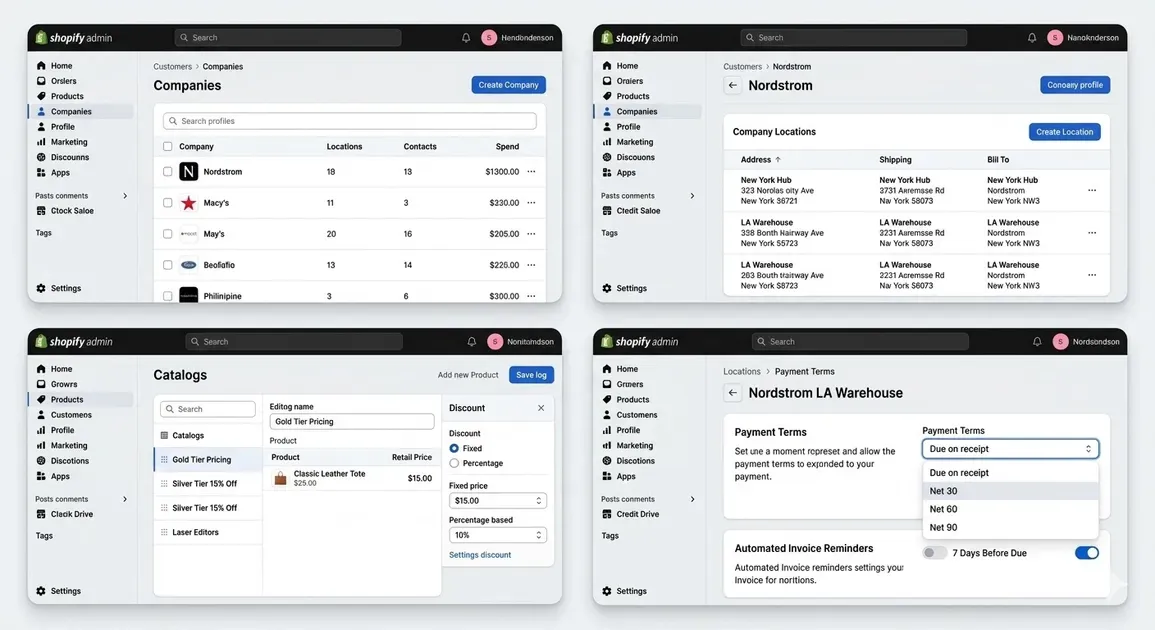Open the Fixed price $15.00 stepper
This screenshot has width=1155, height=630.
497,500
